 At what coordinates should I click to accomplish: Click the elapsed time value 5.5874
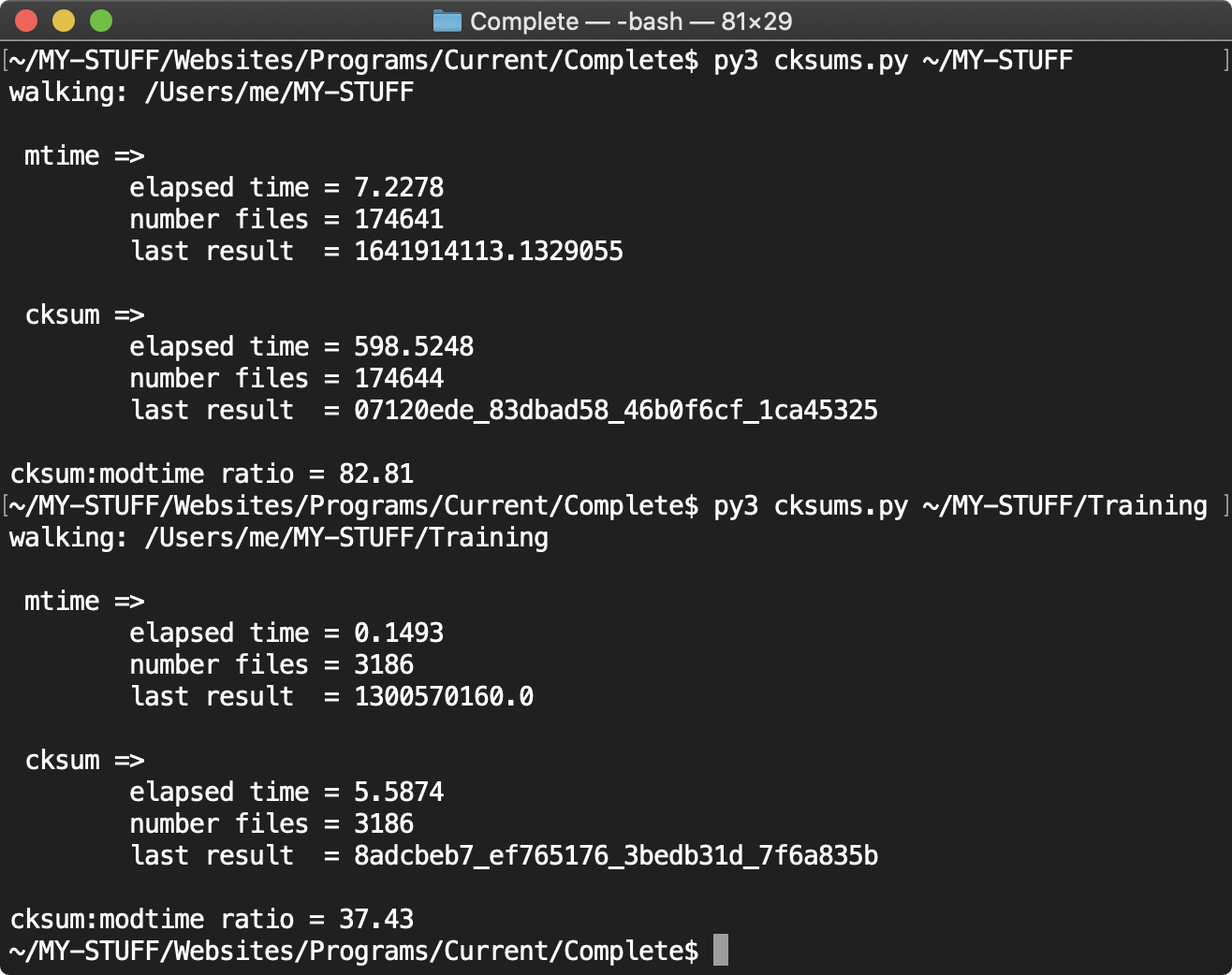398,792
